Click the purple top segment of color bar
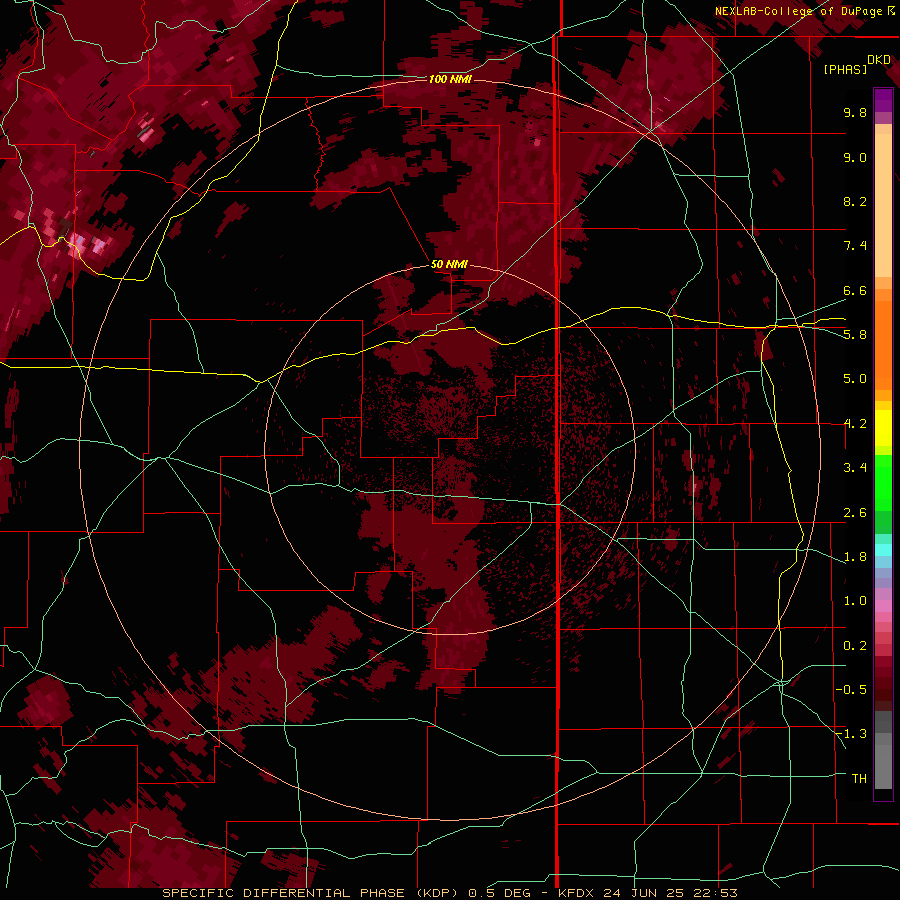 (883, 100)
